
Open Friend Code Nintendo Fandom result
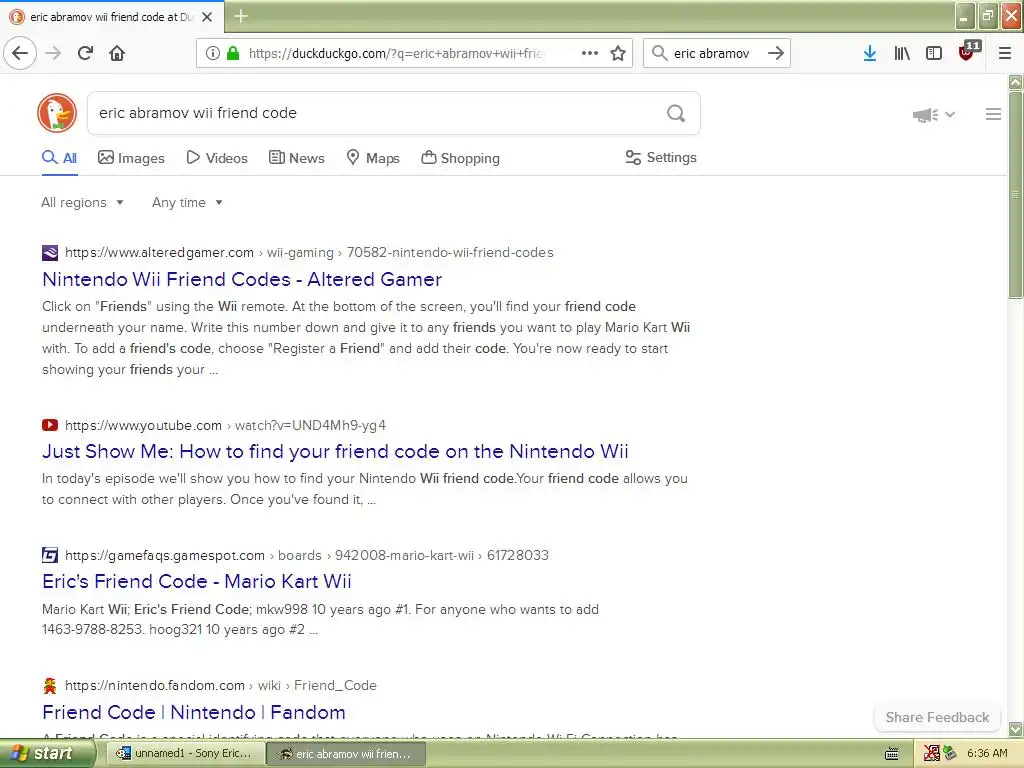(x=194, y=712)
